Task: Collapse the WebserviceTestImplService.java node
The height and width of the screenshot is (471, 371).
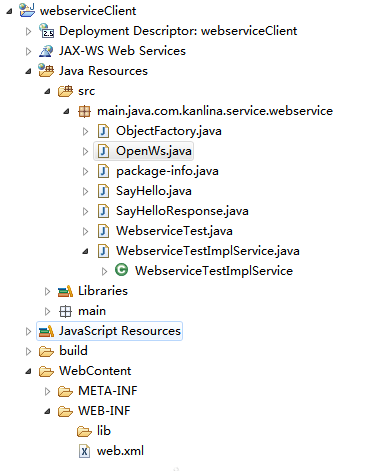Action: (86, 252)
